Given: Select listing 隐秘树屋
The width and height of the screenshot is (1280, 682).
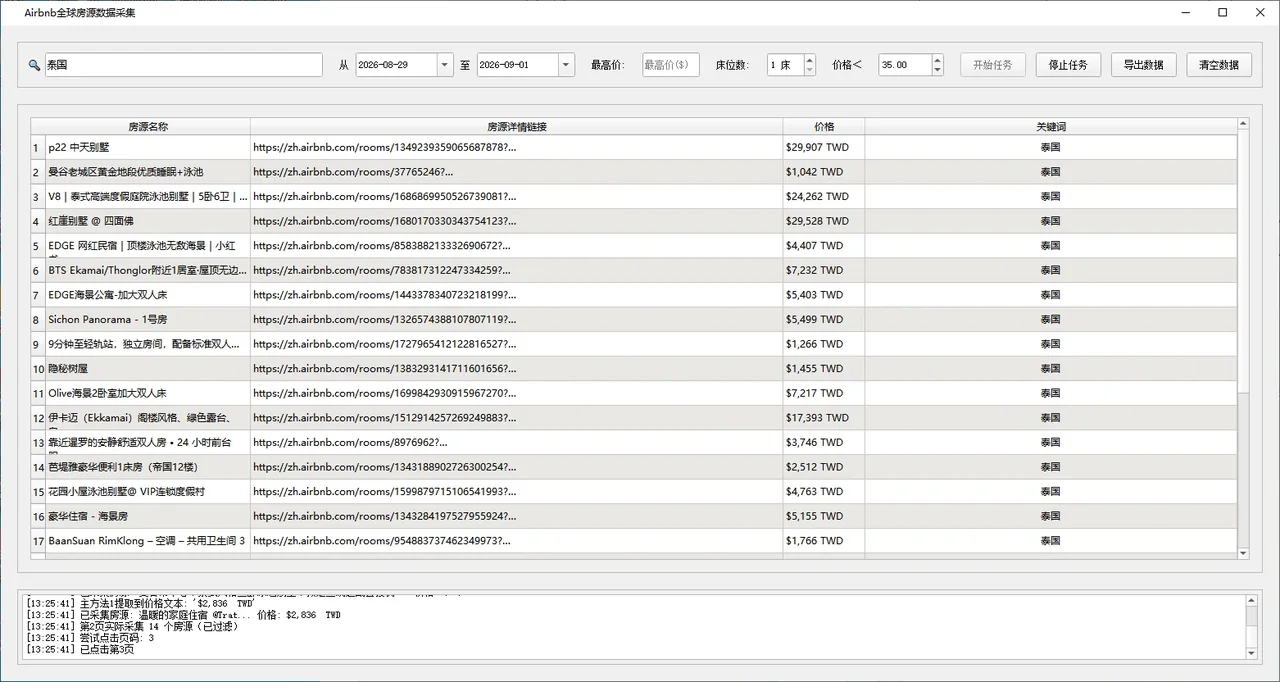Looking at the screenshot, I should point(148,369).
